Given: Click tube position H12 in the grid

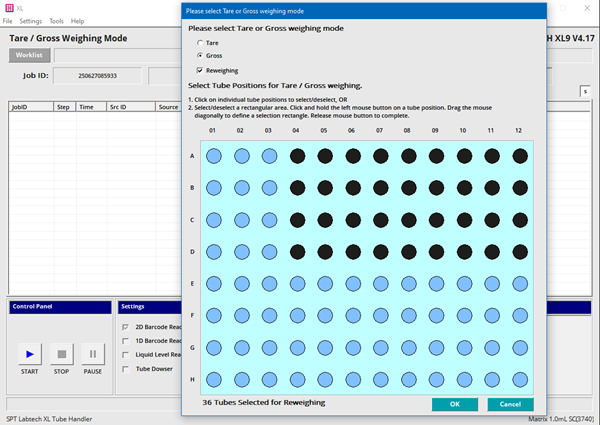Looking at the screenshot, I should (x=519, y=380).
